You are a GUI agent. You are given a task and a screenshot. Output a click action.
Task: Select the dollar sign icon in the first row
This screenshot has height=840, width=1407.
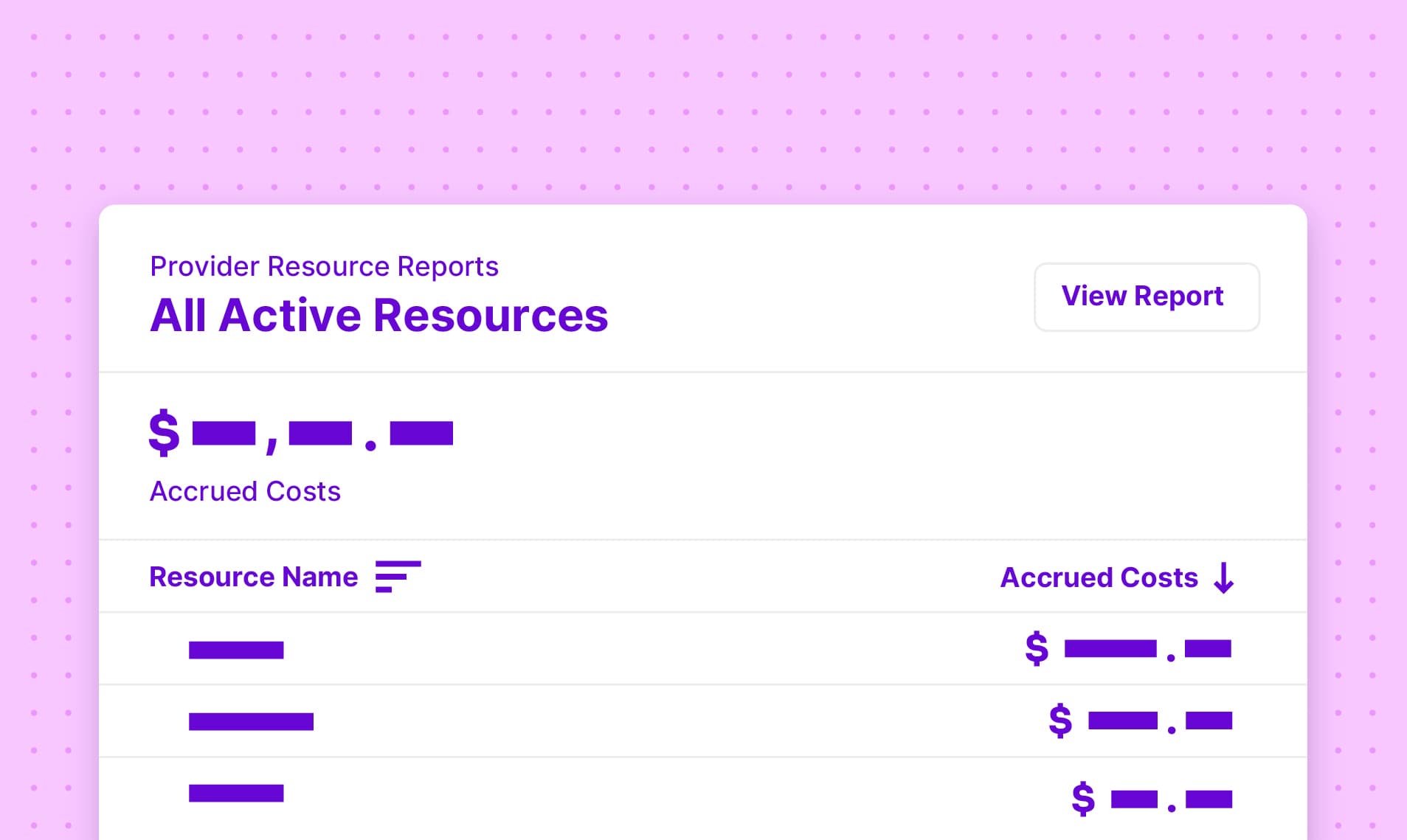click(x=1035, y=649)
